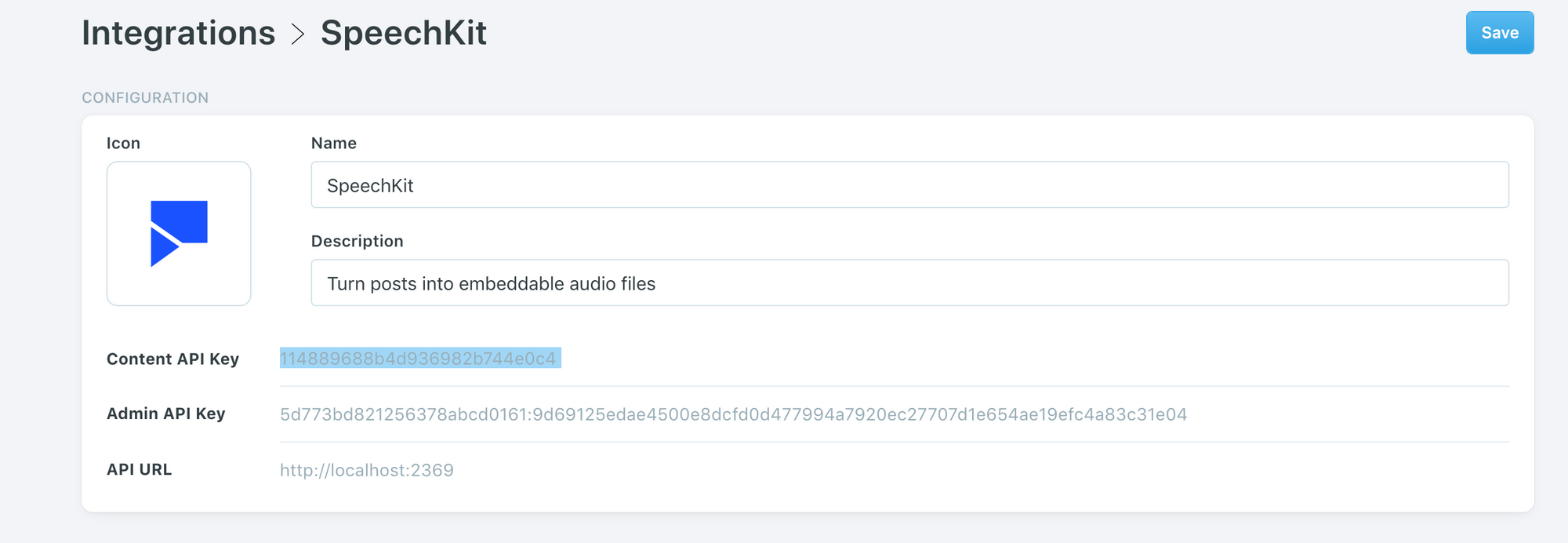Viewport: 1568px width, 543px height.
Task: Click the SpeechKit page title
Action: [x=404, y=33]
